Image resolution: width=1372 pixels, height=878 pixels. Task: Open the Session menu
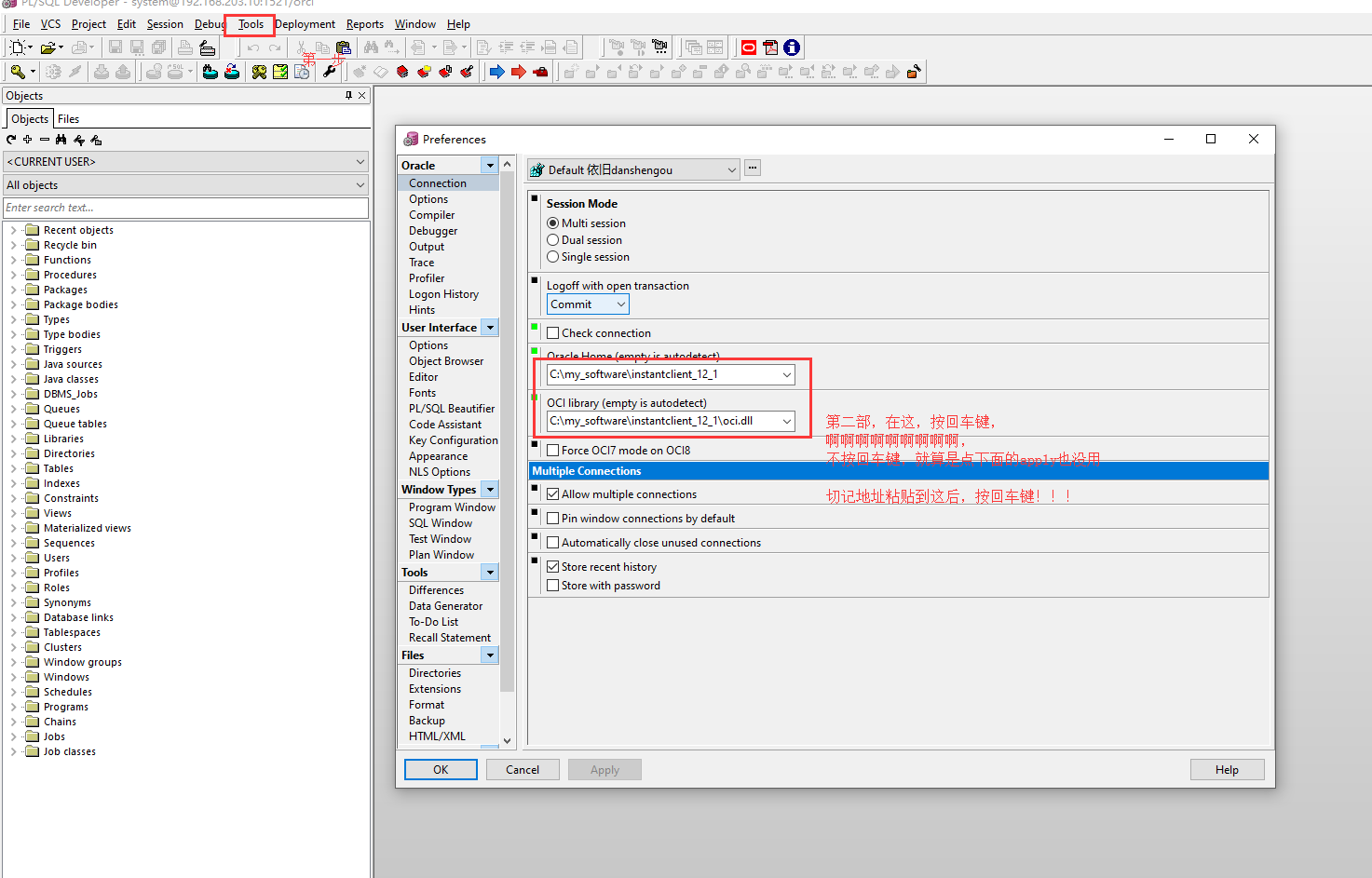pyautogui.click(x=165, y=24)
